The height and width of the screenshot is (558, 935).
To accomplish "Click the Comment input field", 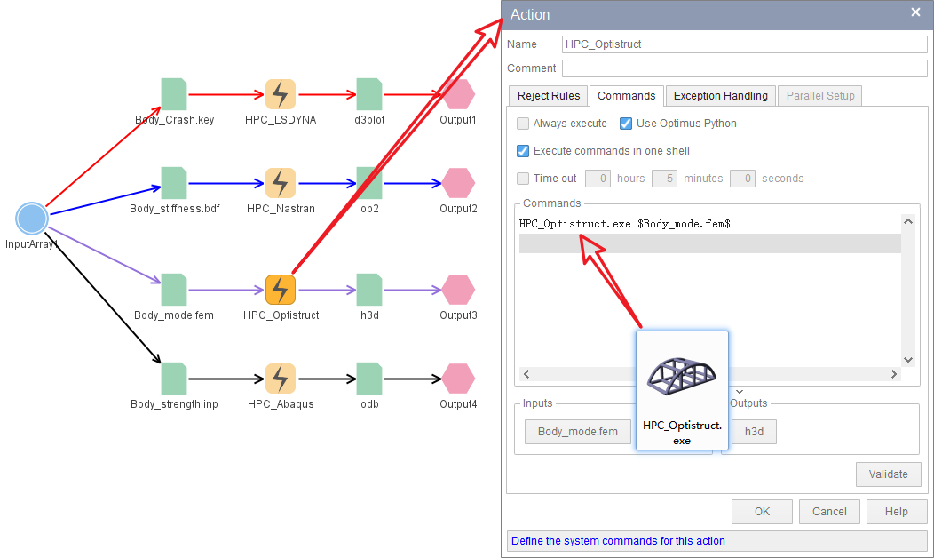I will (x=745, y=68).
